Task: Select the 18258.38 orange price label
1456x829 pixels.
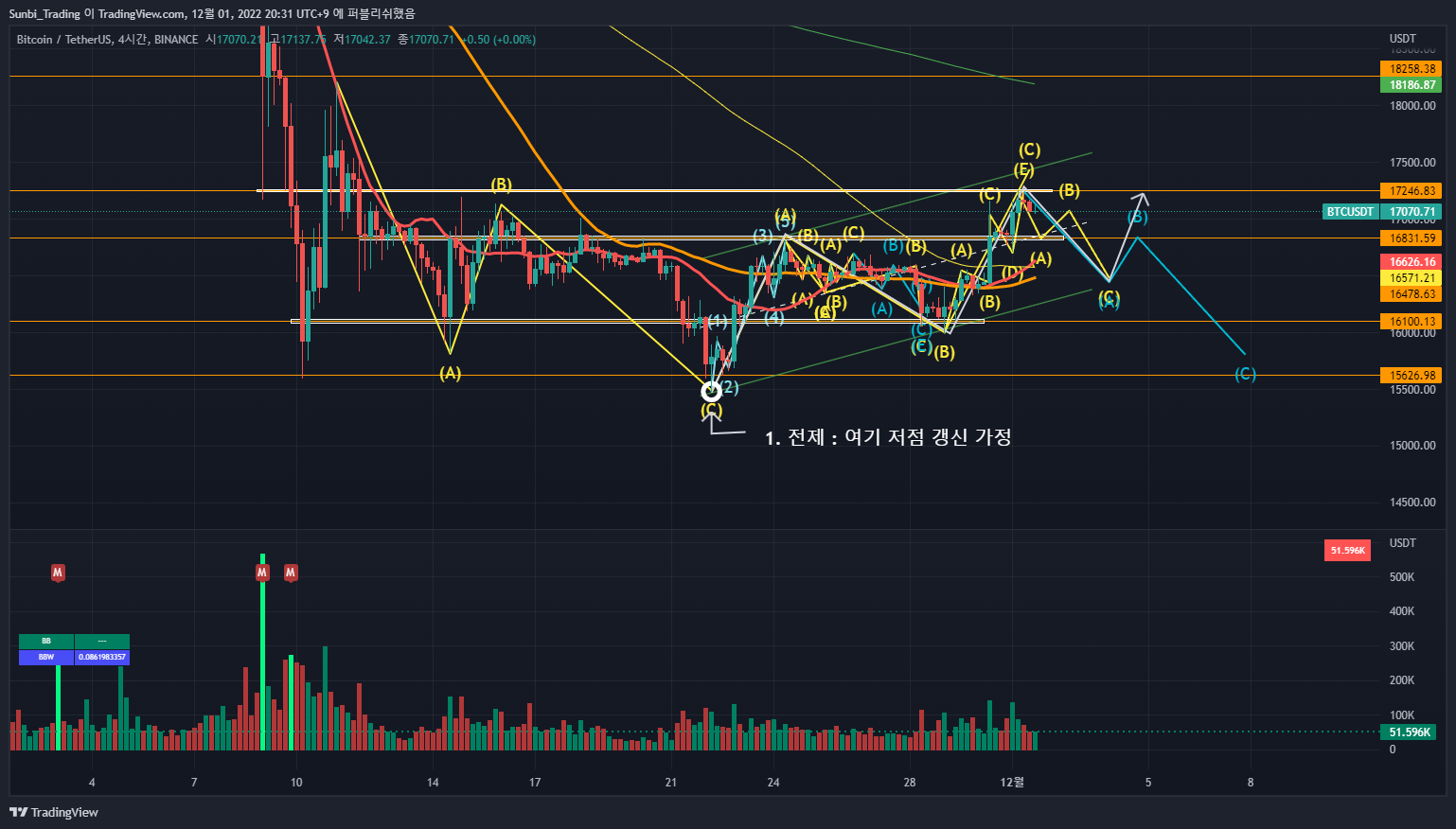Action: click(1411, 69)
